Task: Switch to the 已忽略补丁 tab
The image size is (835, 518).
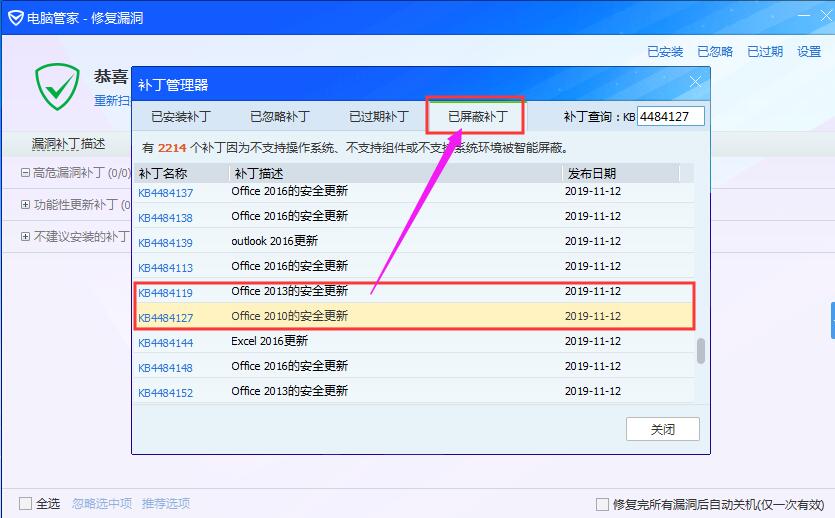Action: click(280, 116)
